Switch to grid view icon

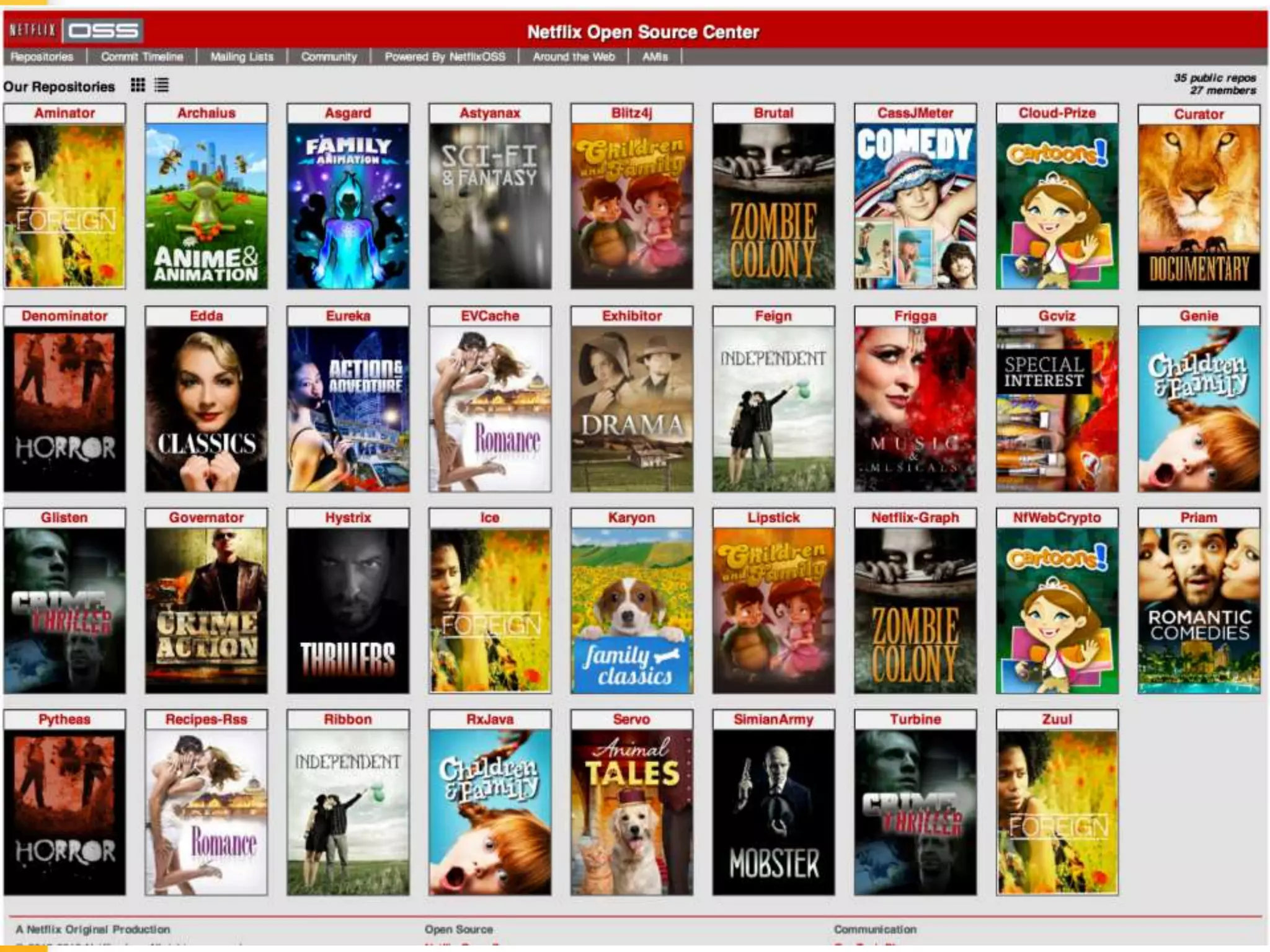pyautogui.click(x=138, y=86)
